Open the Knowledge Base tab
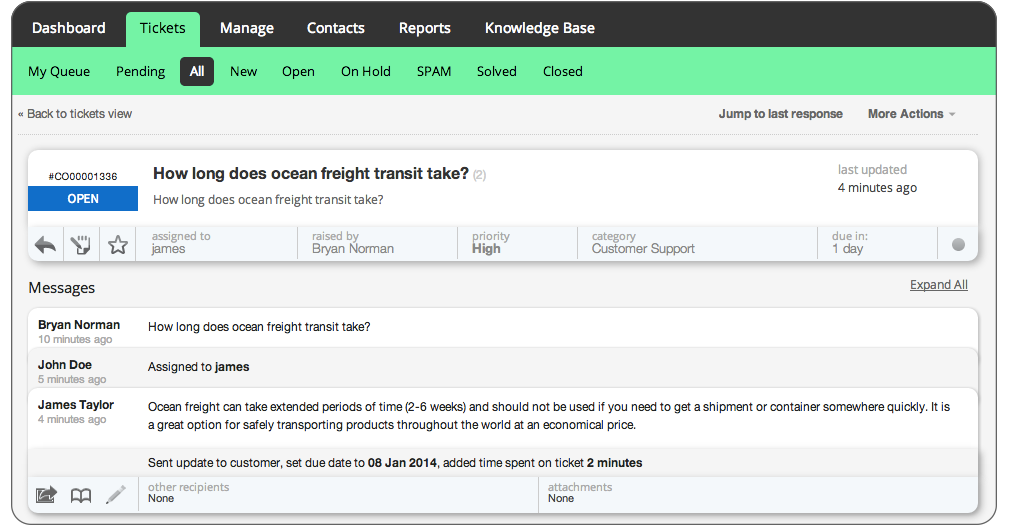Image resolution: width=1019 pixels, height=529 pixels. [539, 28]
